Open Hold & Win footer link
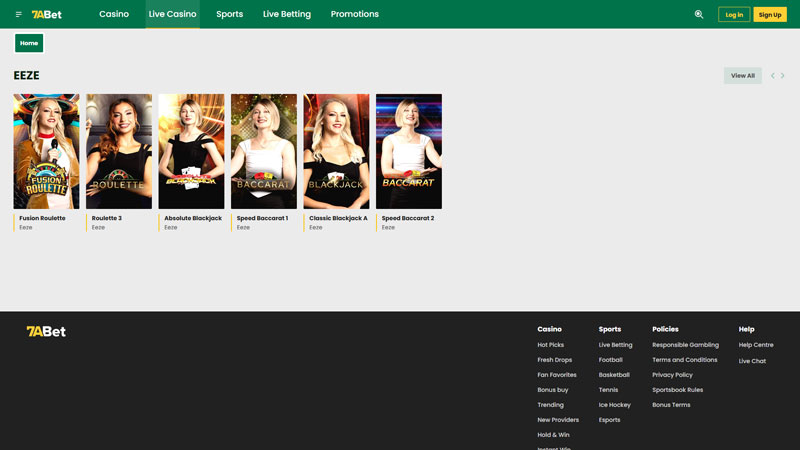The width and height of the screenshot is (800, 450). click(554, 435)
